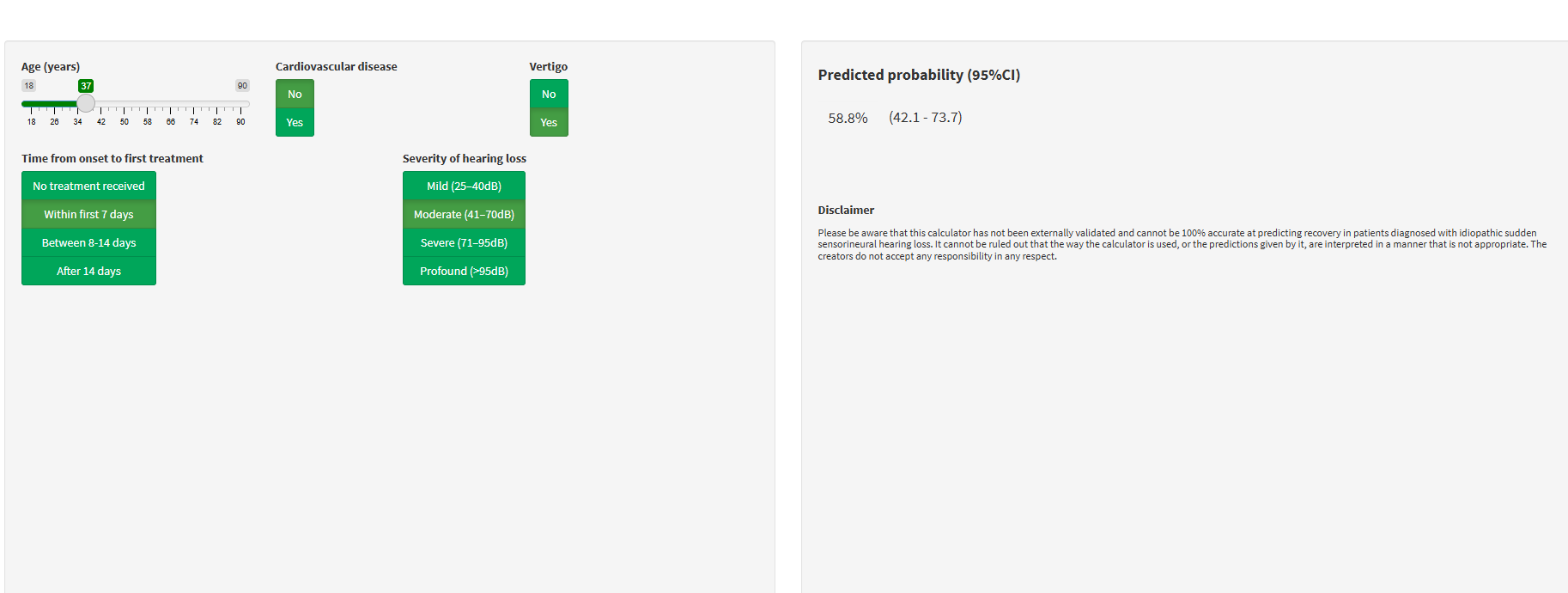Image resolution: width=1568 pixels, height=593 pixels.
Task: Select Between 8-14 days treatment time
Action: pyautogui.click(x=88, y=242)
